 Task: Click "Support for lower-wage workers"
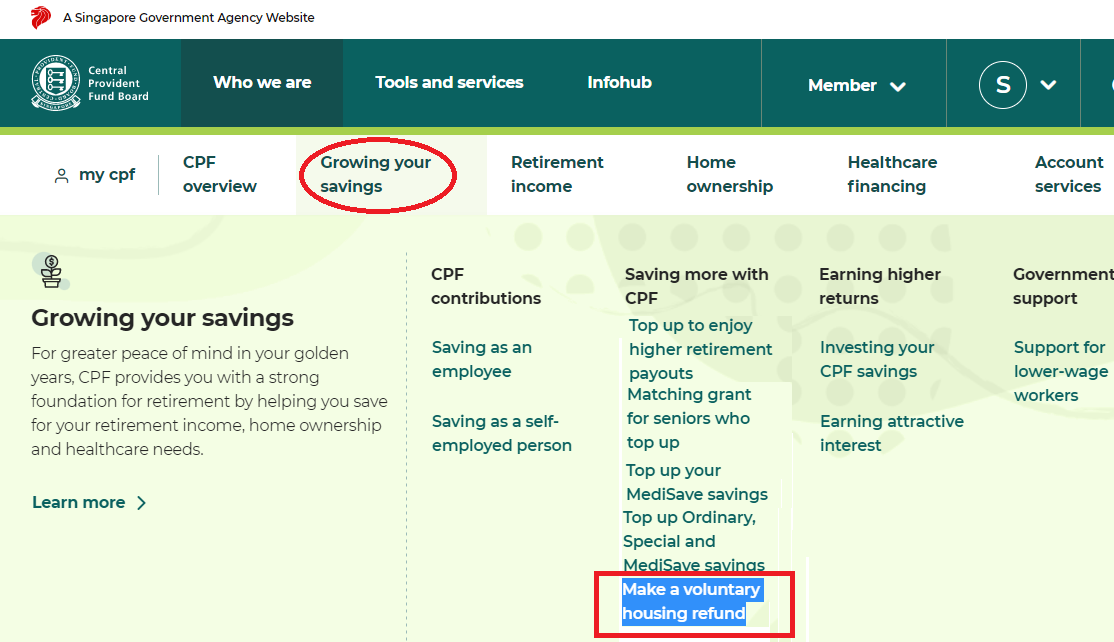(x=1060, y=370)
